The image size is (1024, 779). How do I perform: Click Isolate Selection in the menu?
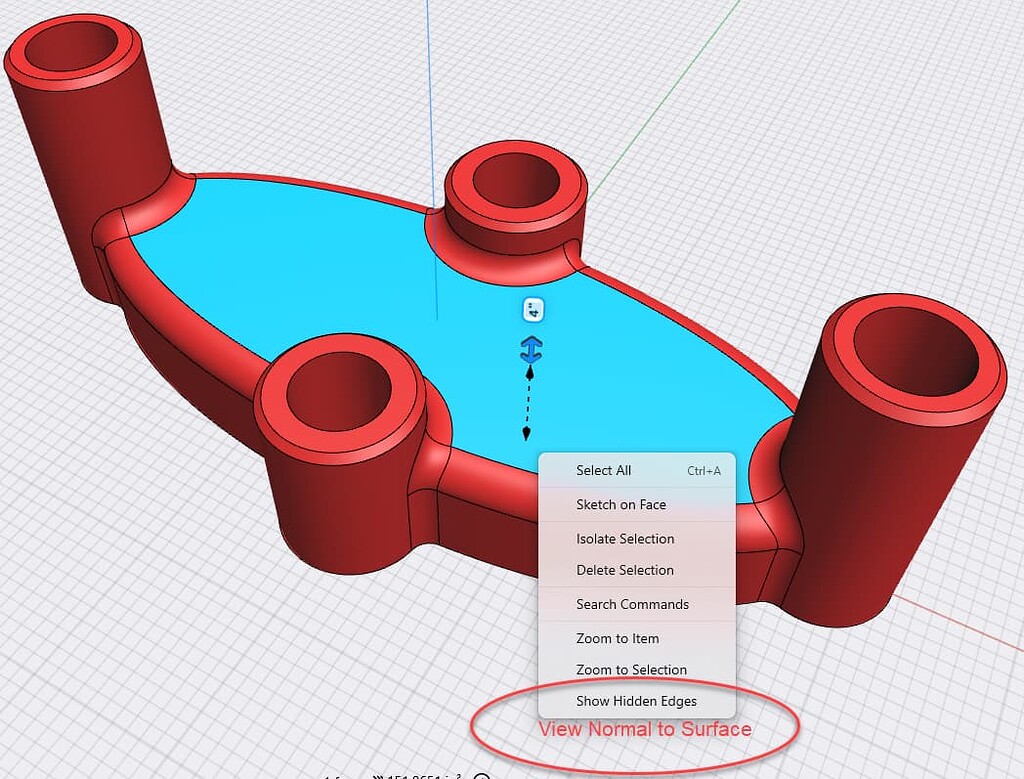(625, 538)
